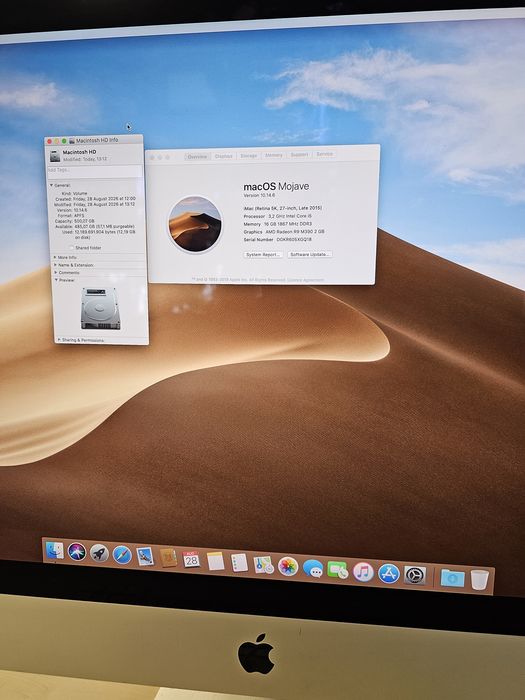Viewport: 525px width, 700px height.
Task: Open Contacts book icon in Dock
Action: click(x=168, y=558)
